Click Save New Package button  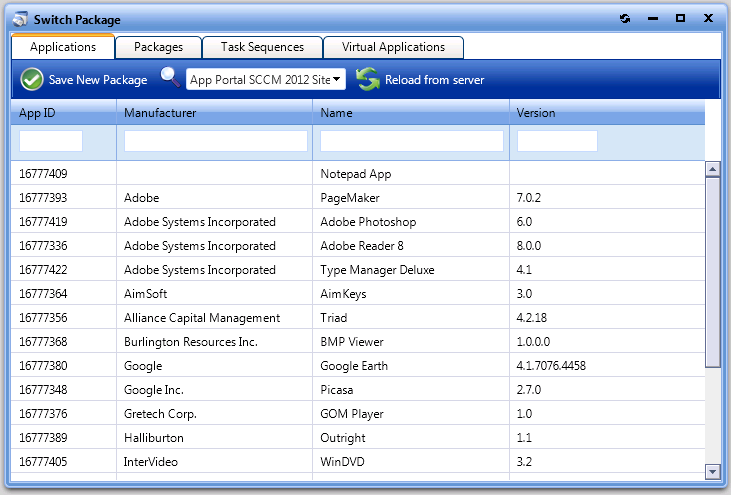pyautogui.click(x=84, y=80)
